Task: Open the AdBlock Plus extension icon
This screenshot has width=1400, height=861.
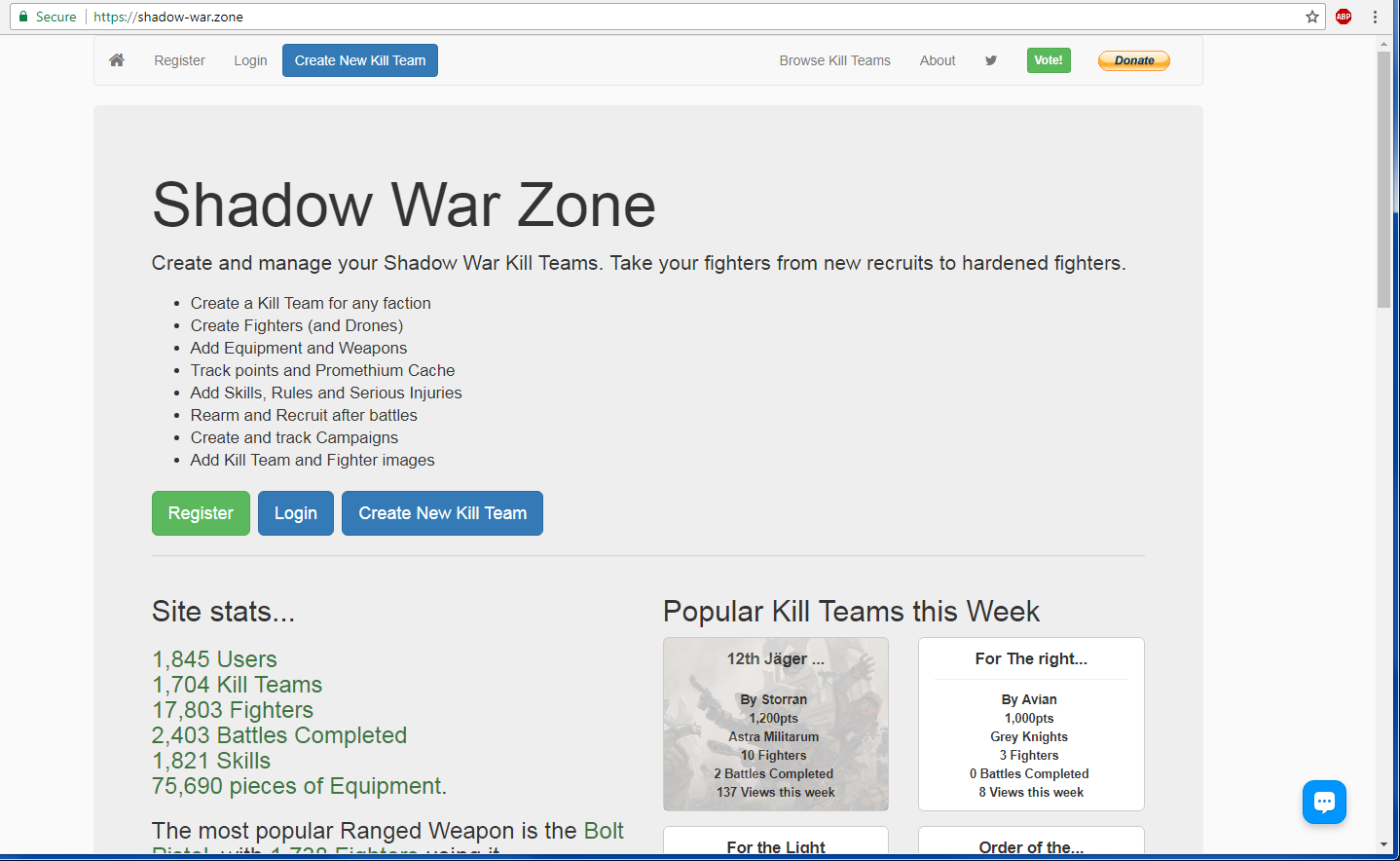Action: click(x=1344, y=17)
